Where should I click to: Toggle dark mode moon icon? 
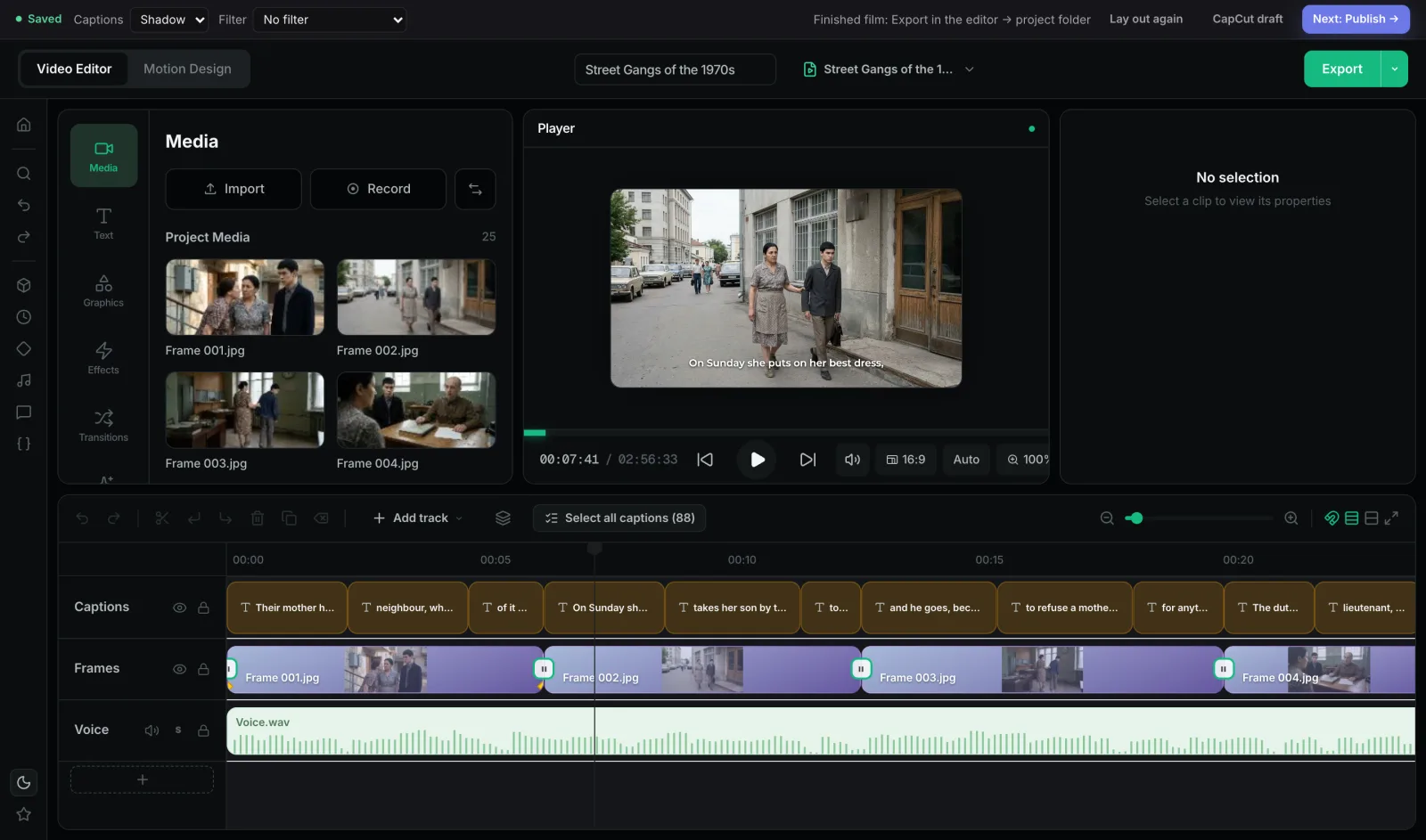[x=24, y=782]
